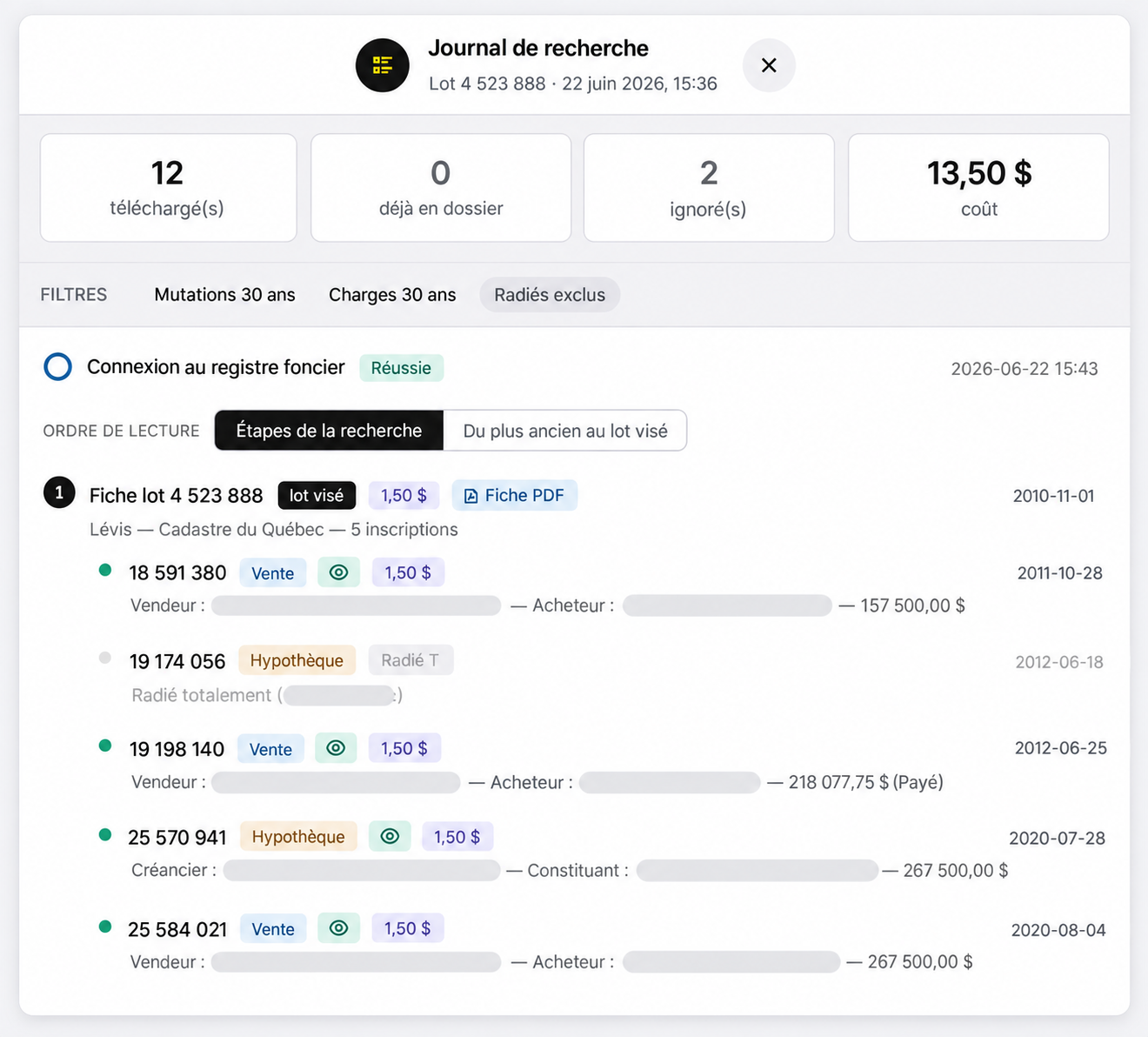Click the blue circle connection status icon
The width and height of the screenshot is (1148, 1037).
coord(58,367)
